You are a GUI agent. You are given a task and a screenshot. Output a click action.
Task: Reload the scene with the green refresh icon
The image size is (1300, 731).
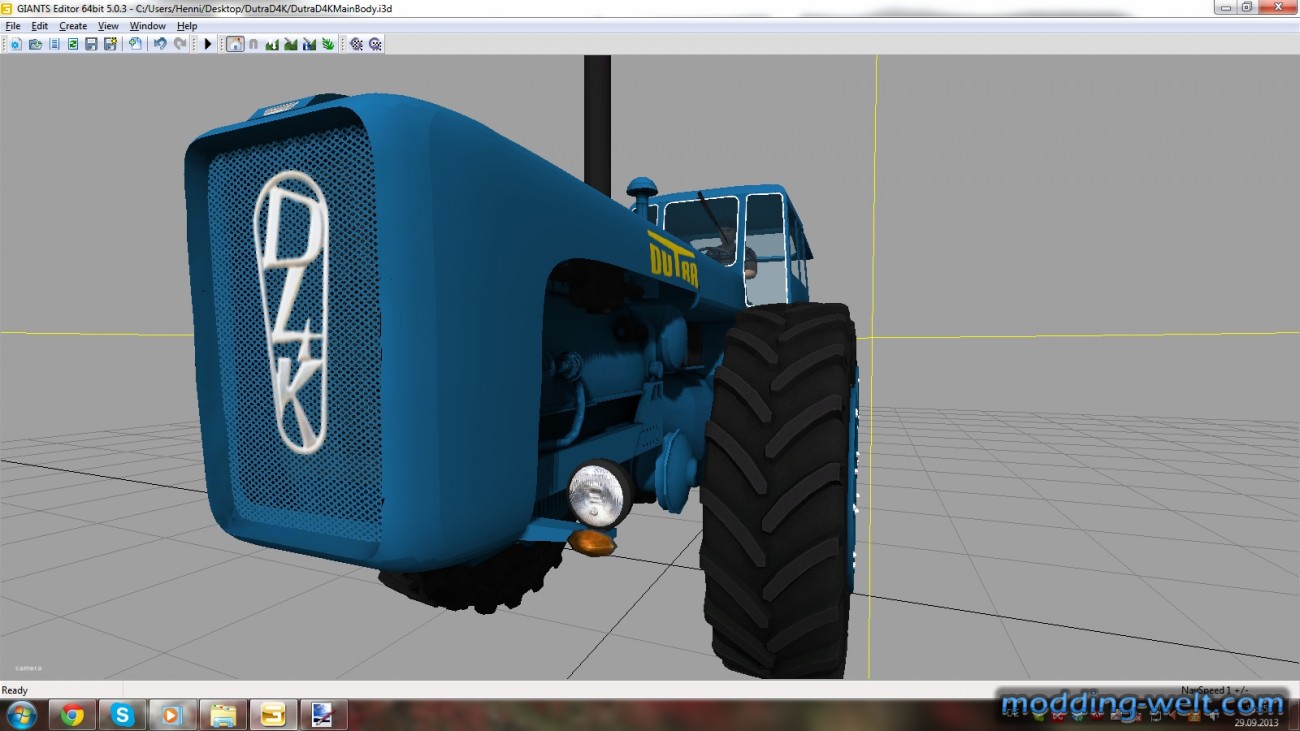(x=73, y=44)
